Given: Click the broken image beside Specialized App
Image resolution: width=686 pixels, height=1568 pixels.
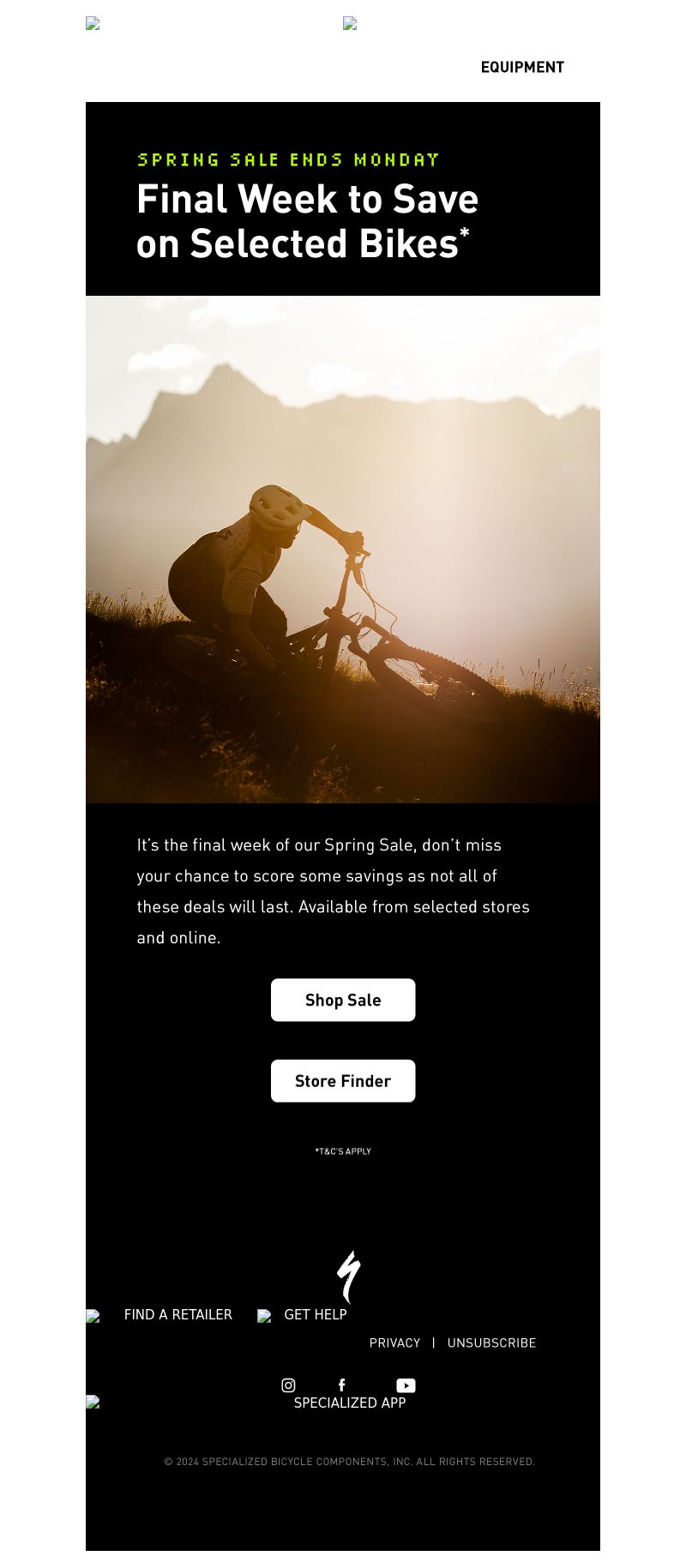Looking at the screenshot, I should (93, 1403).
